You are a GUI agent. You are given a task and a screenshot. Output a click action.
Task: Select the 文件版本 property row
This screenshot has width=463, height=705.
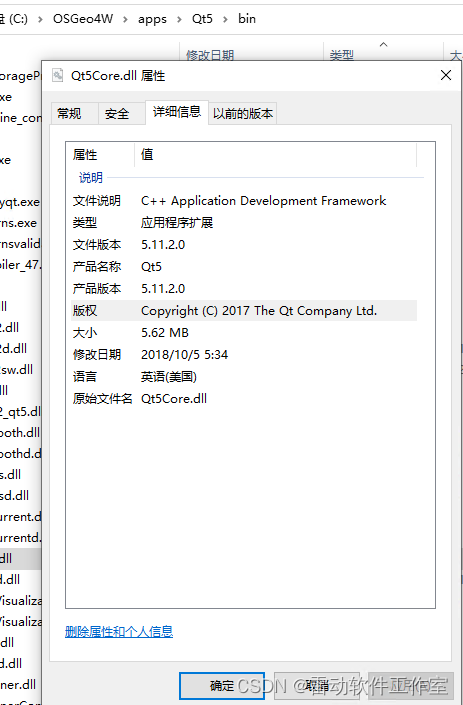coord(244,245)
